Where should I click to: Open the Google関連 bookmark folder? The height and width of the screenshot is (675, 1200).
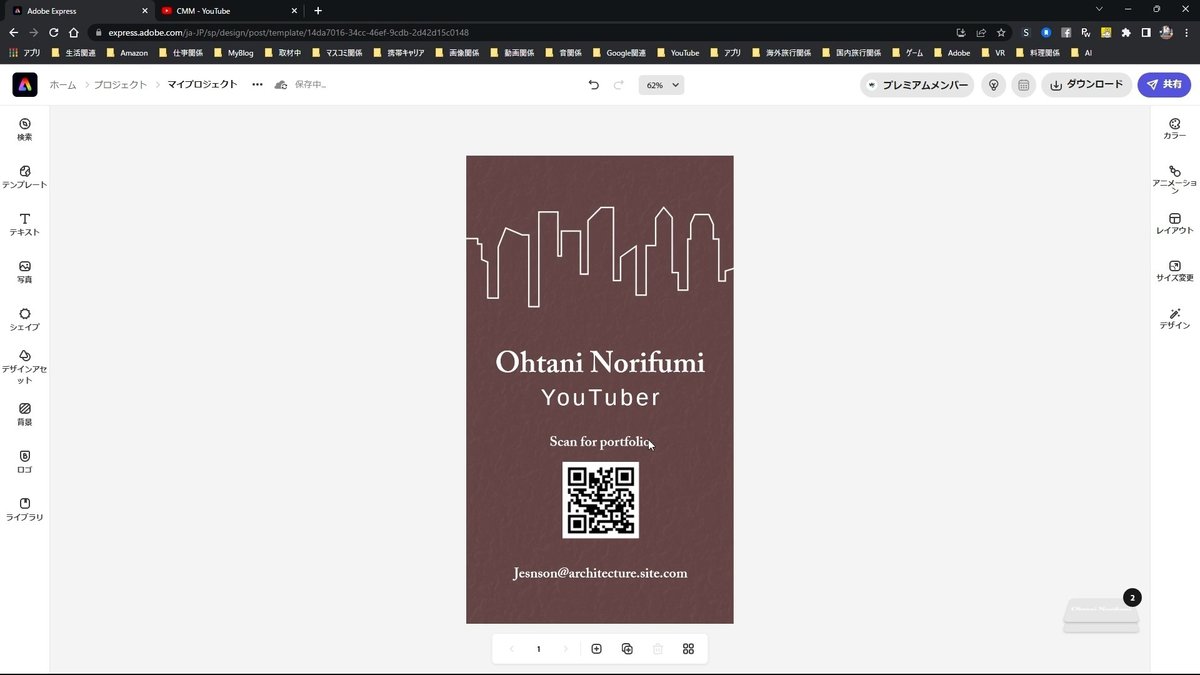(x=618, y=52)
